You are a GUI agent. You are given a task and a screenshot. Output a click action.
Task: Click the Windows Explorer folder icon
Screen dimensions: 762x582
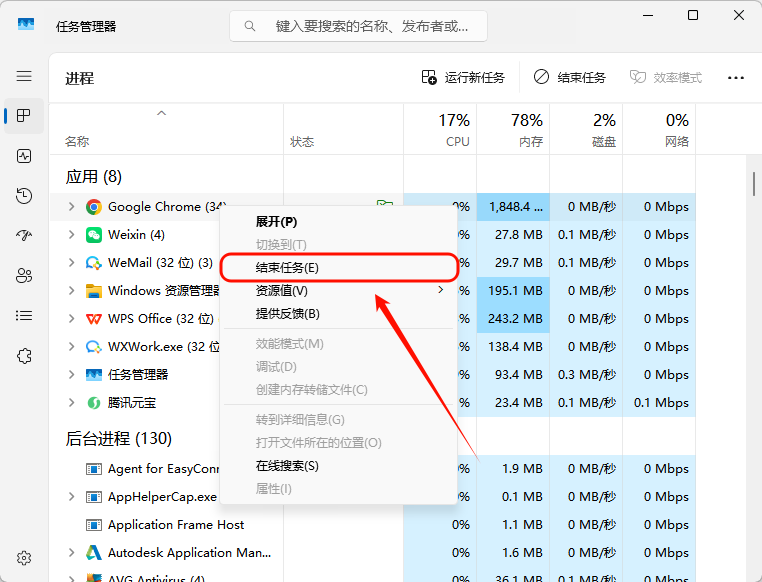click(x=94, y=291)
